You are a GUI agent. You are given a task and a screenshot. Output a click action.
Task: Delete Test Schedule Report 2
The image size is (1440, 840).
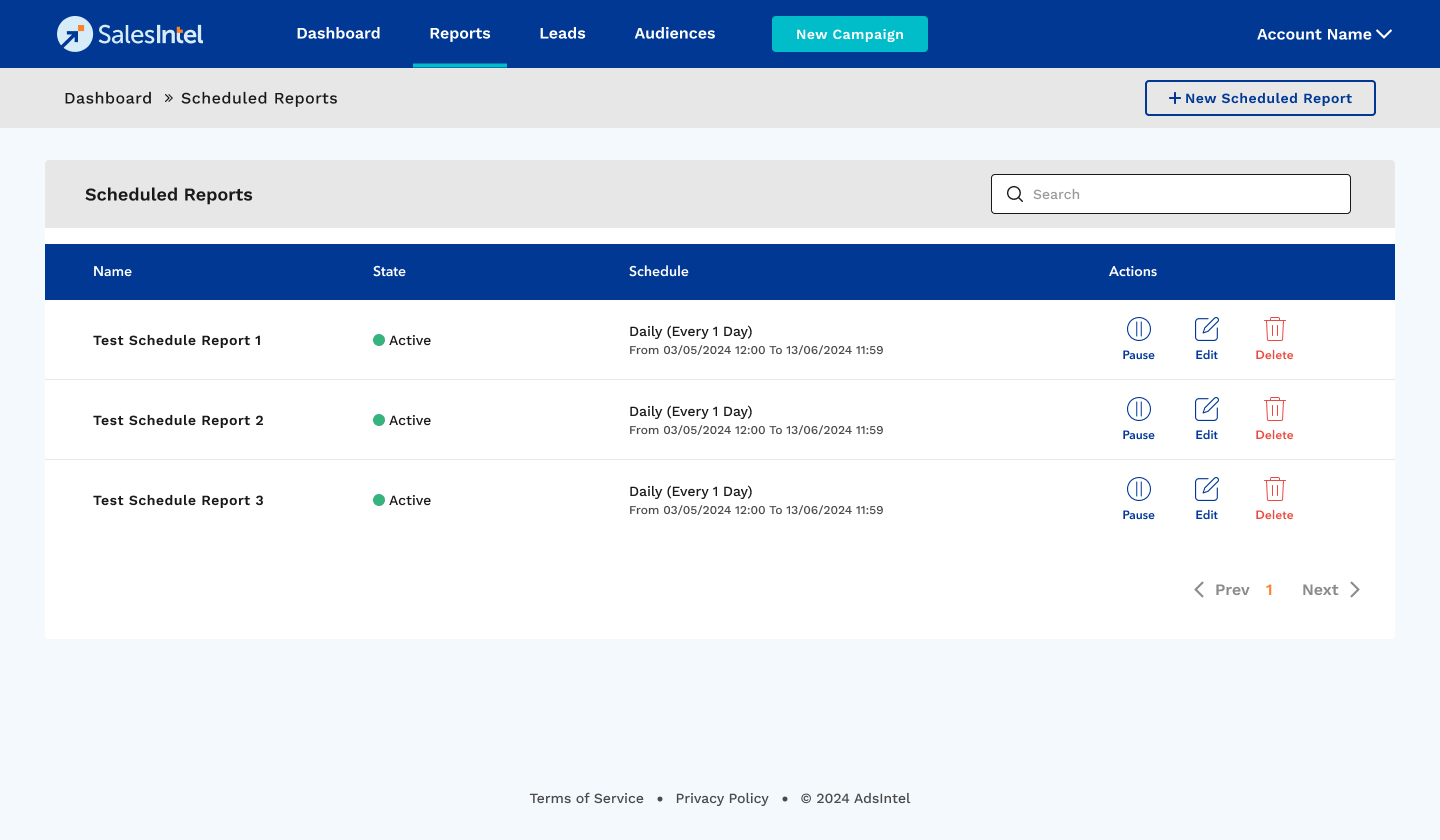click(1274, 419)
